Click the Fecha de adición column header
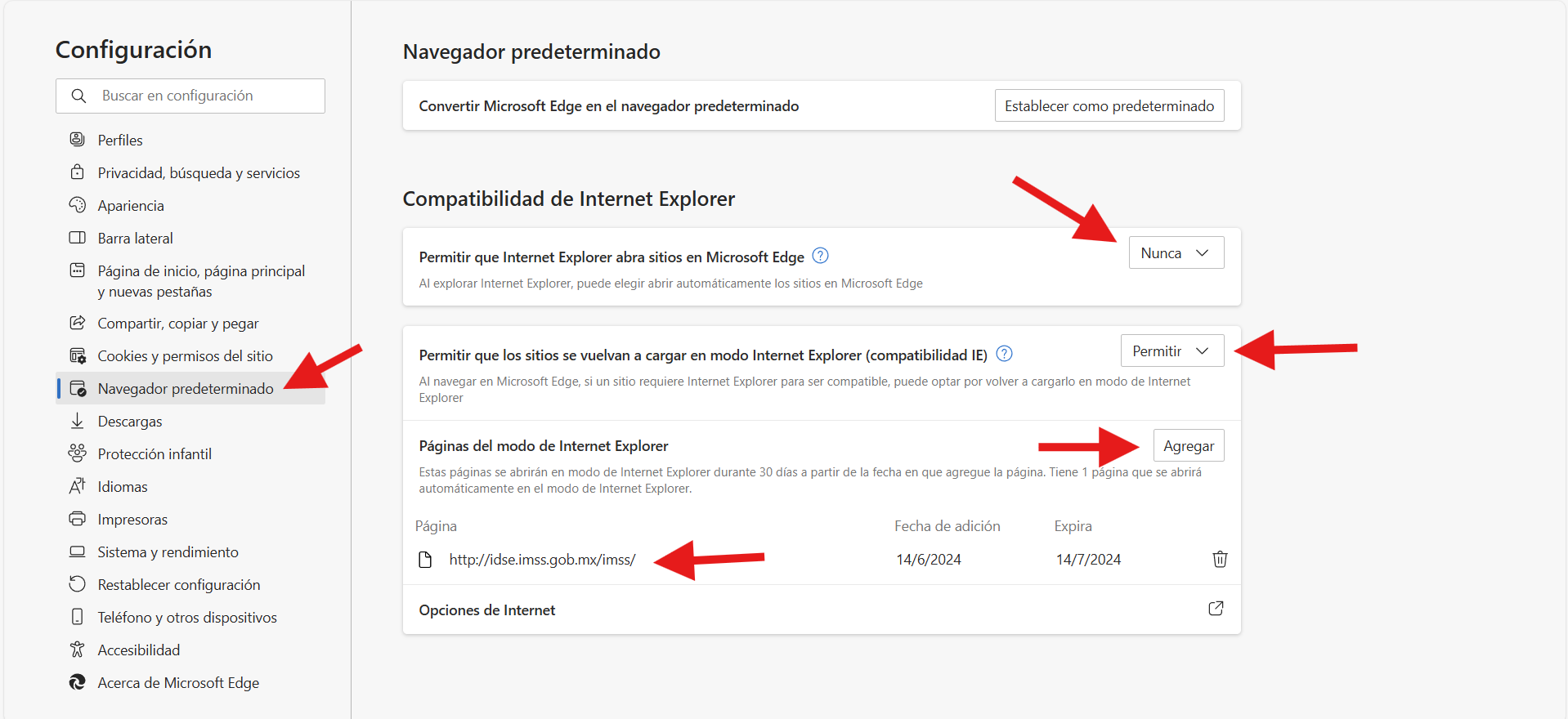The image size is (1568, 719). [x=947, y=526]
